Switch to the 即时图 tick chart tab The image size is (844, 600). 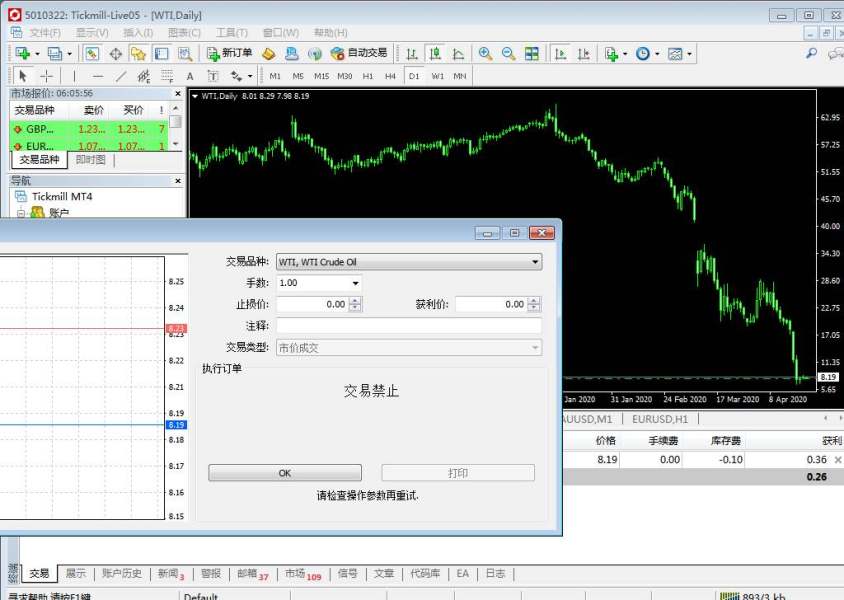[x=90, y=159]
